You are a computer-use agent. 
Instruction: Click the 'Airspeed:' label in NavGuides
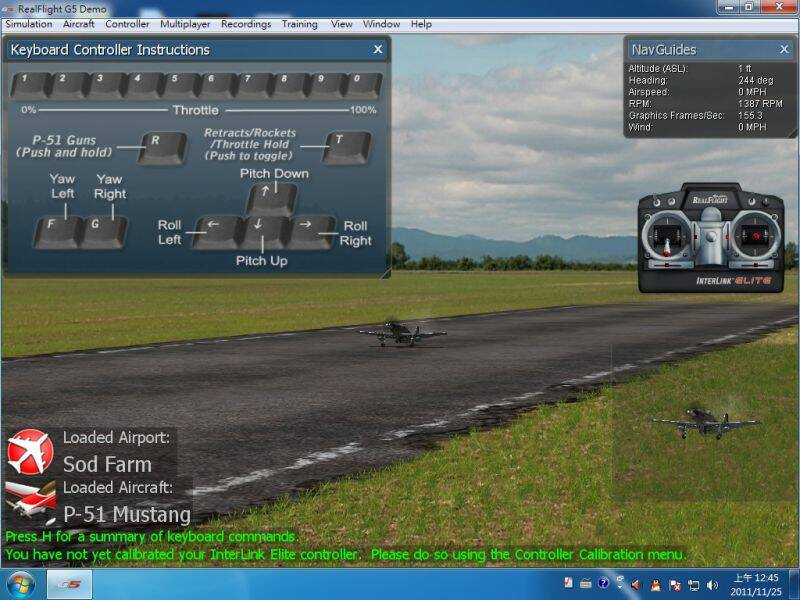click(x=649, y=92)
